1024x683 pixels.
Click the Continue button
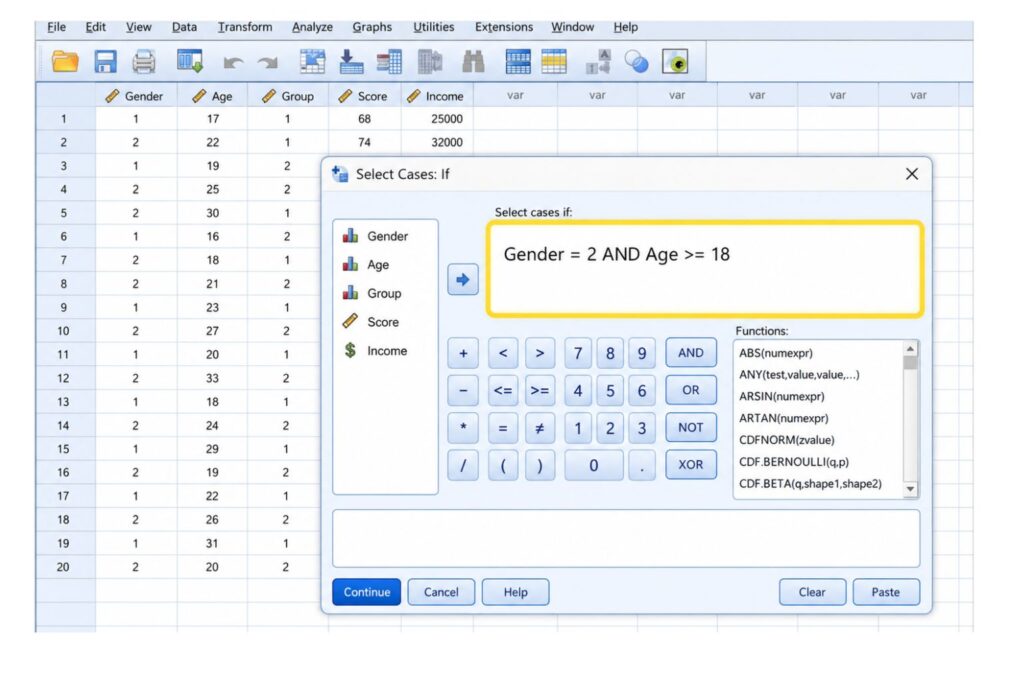pyautogui.click(x=366, y=592)
